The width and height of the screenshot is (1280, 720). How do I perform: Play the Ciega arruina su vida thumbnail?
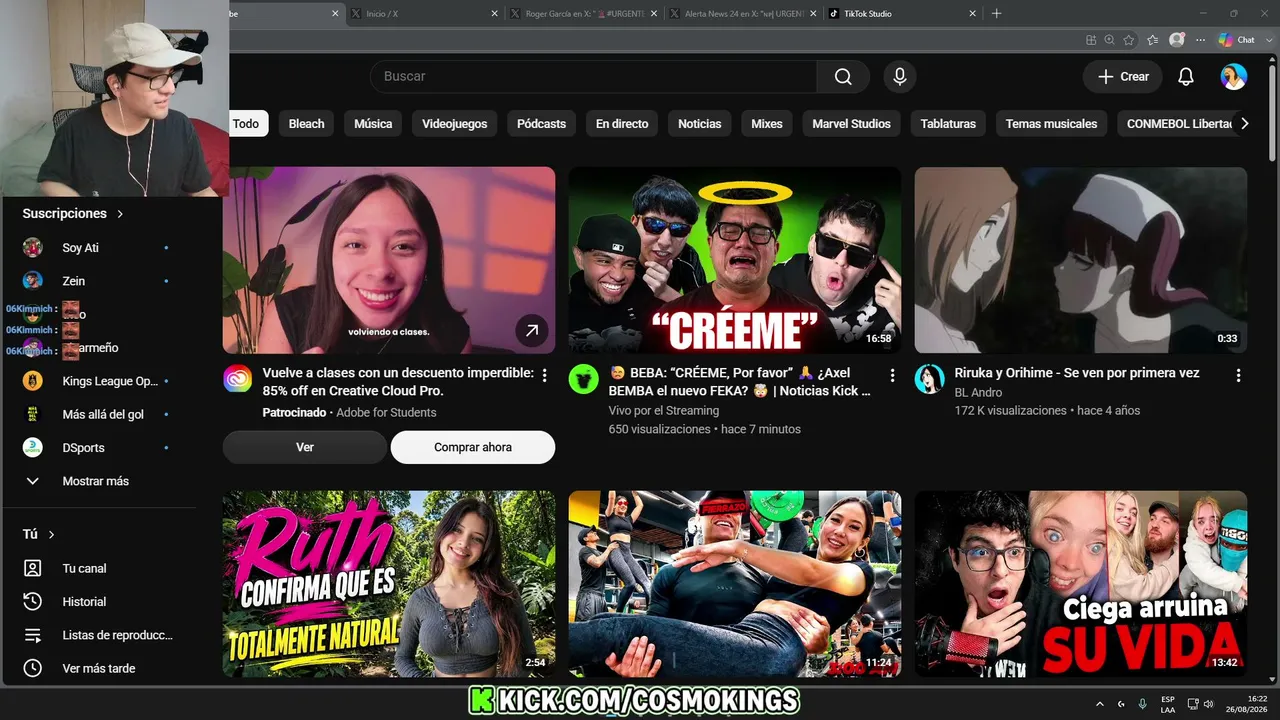click(1081, 584)
